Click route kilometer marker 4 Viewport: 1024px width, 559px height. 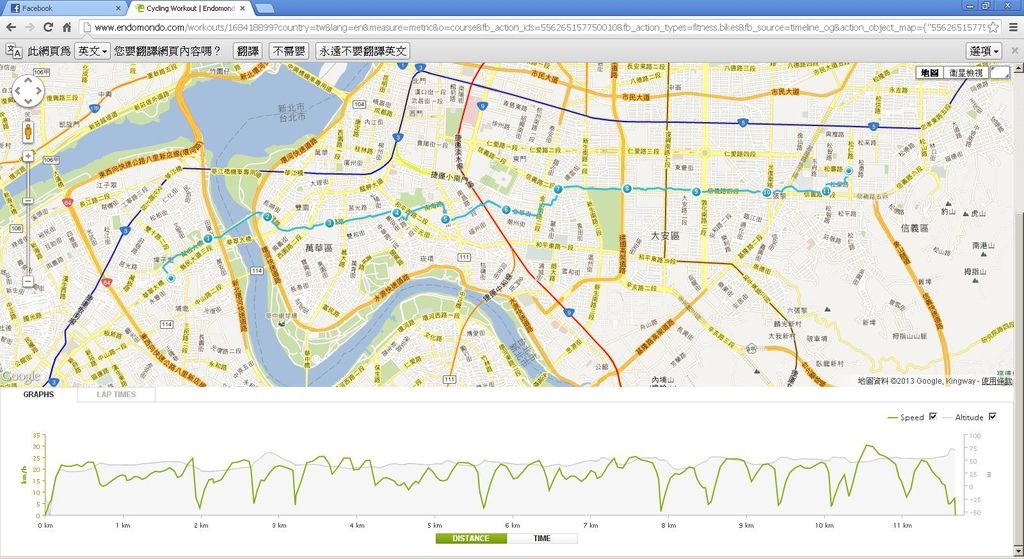pyautogui.click(x=396, y=213)
